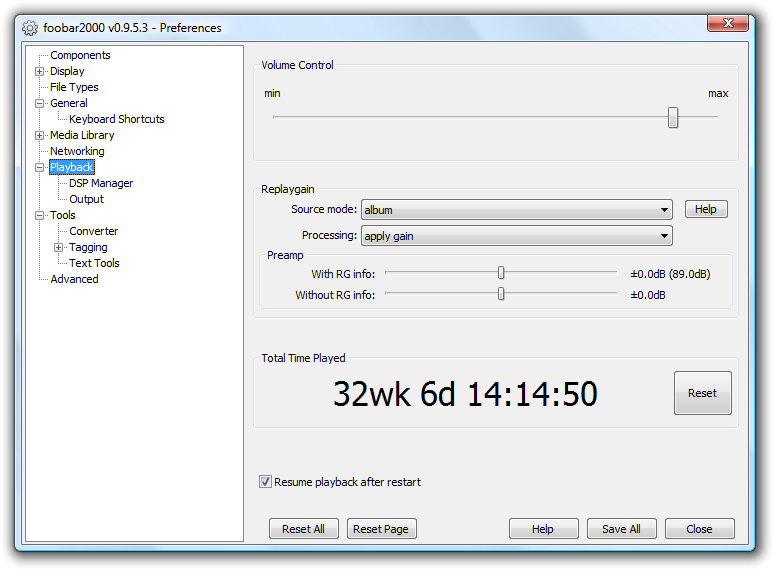Toggle Resume playback after restart checkbox
Viewport: 774px width, 570px height.
point(266,482)
